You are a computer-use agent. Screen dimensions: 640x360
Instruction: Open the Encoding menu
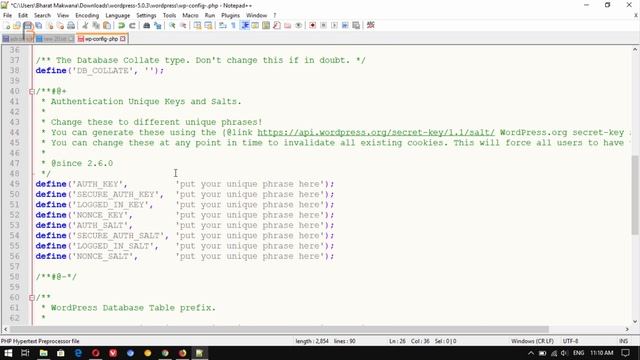87,15
